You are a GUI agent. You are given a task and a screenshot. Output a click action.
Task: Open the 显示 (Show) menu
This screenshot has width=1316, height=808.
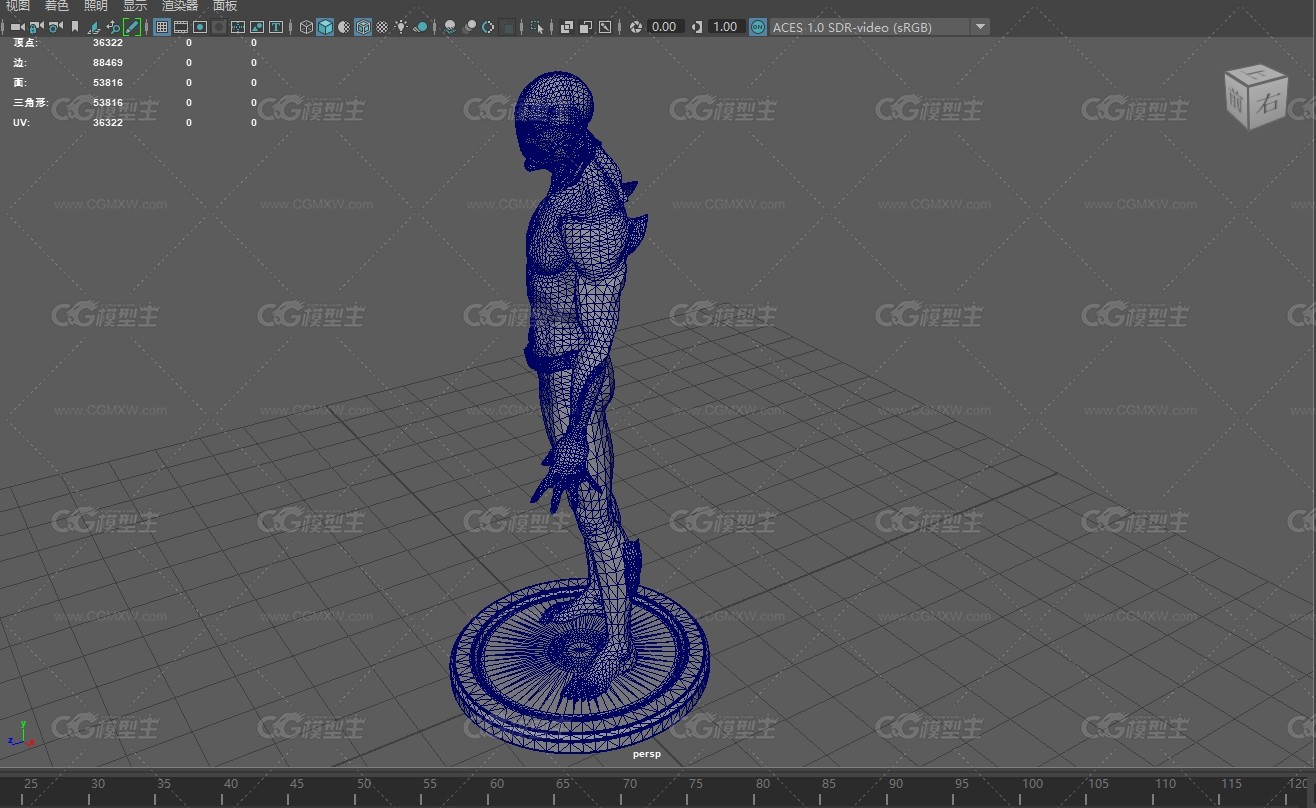[x=135, y=6]
